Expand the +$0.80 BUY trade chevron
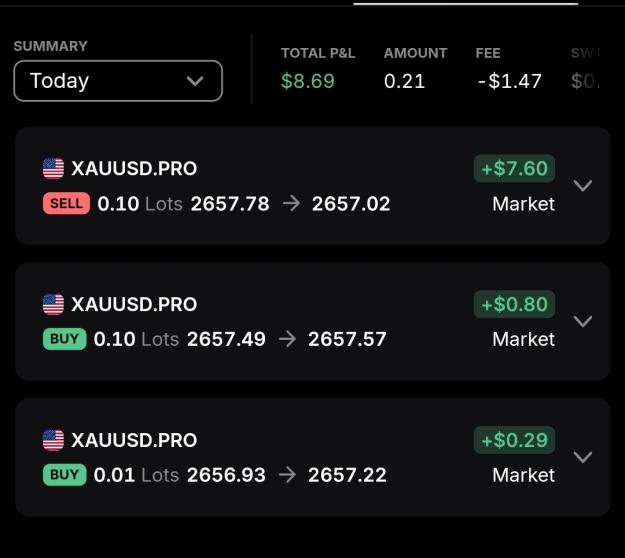Image resolution: width=625 pixels, height=558 pixels. tap(582, 321)
